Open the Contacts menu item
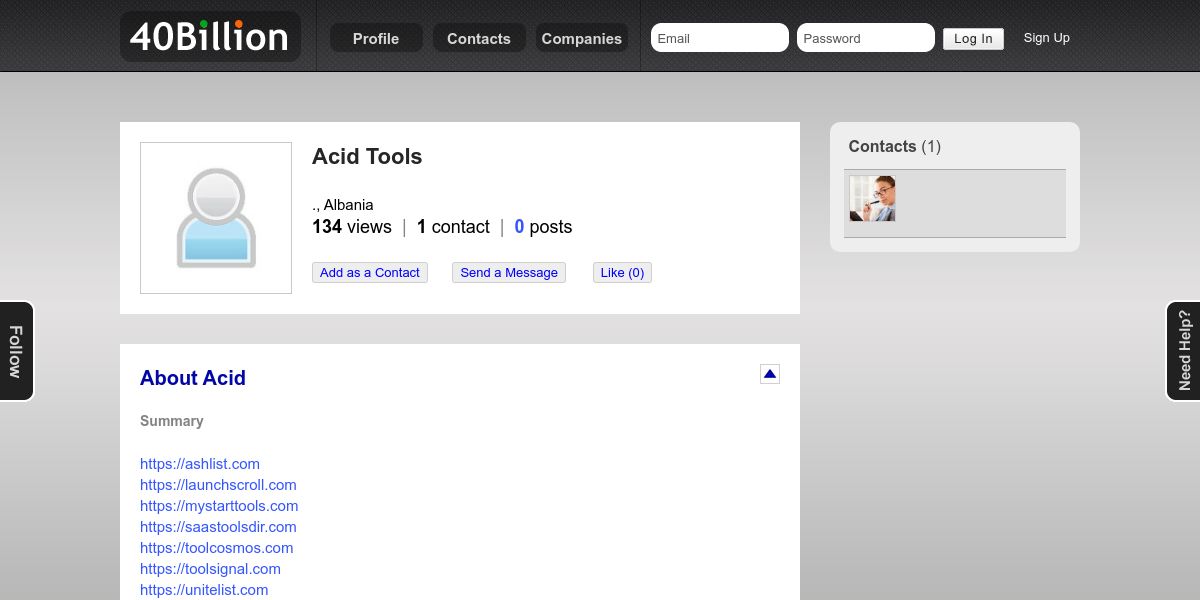 479,39
